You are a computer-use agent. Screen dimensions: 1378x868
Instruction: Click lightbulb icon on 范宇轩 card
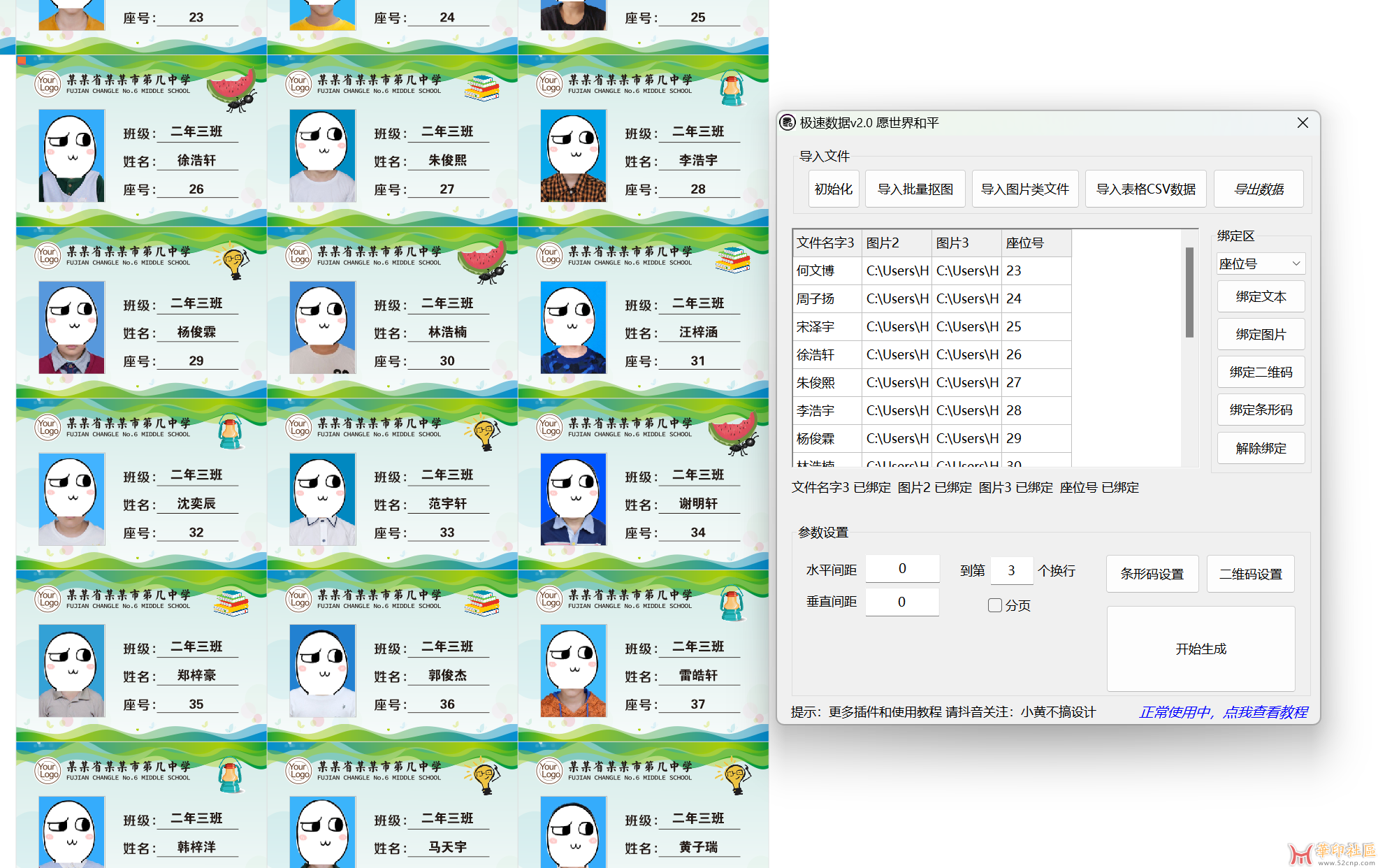483,433
